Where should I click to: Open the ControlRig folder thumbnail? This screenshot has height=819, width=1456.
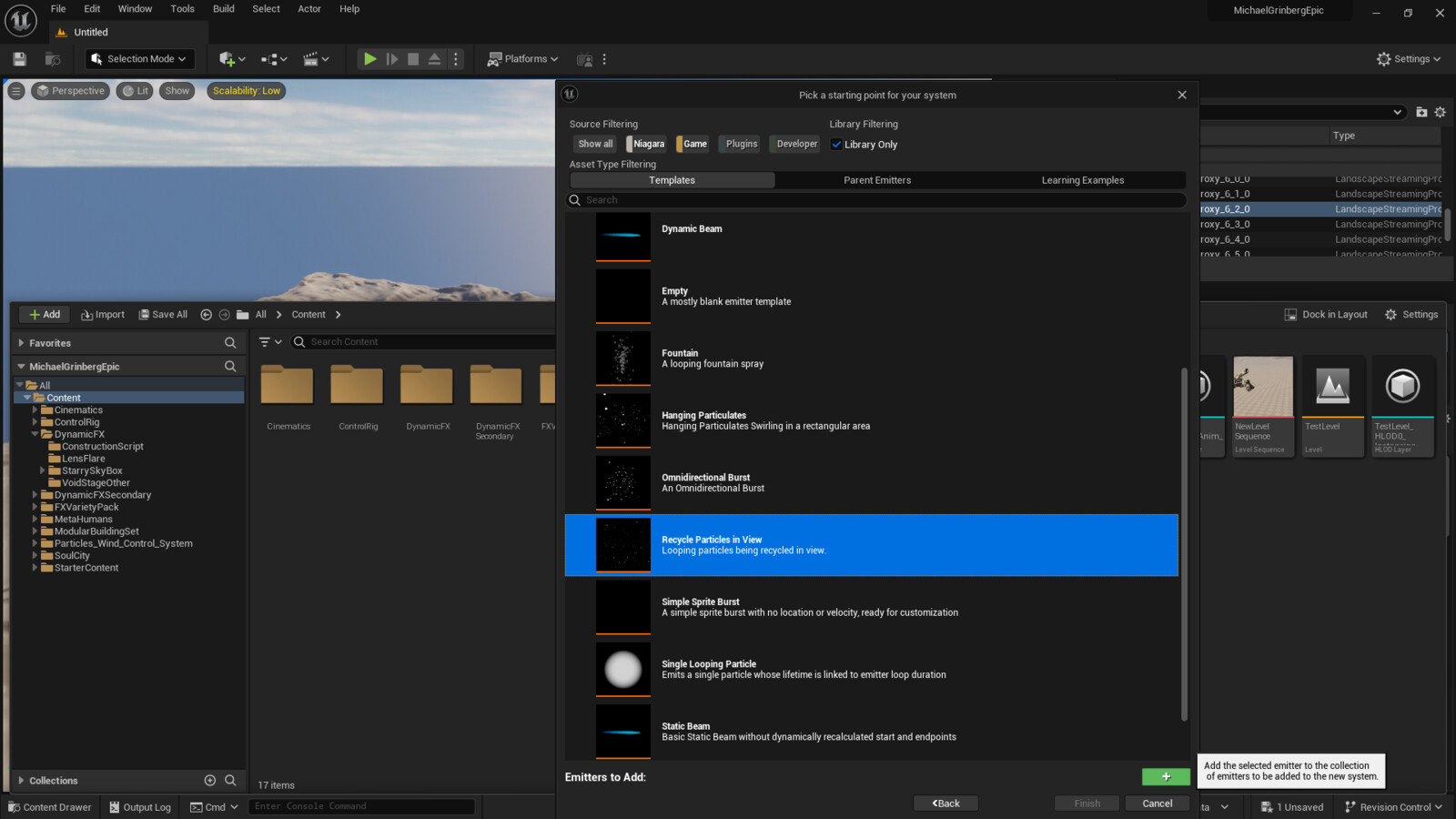tap(357, 385)
